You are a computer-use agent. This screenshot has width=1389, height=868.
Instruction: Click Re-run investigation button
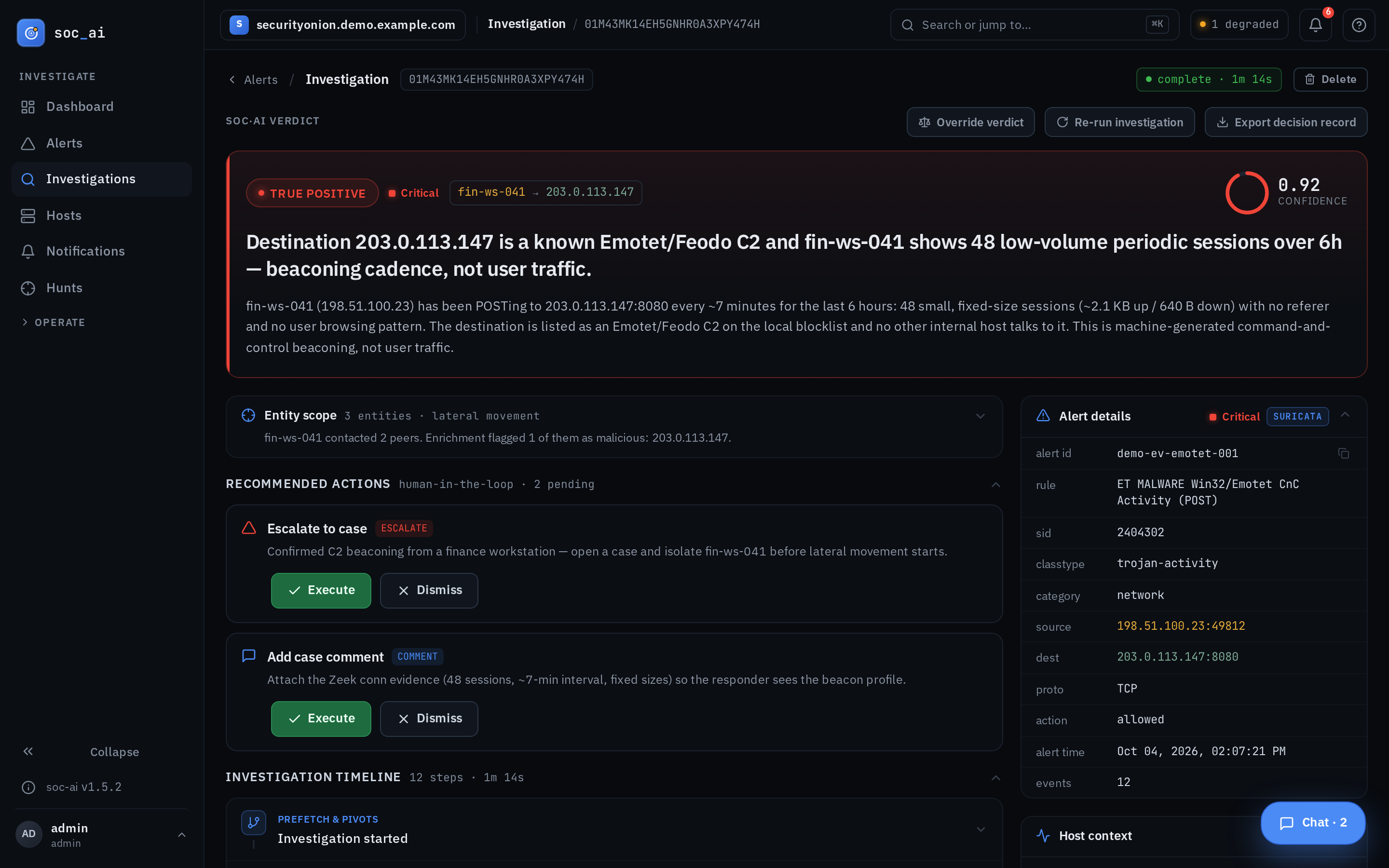[x=1119, y=122]
